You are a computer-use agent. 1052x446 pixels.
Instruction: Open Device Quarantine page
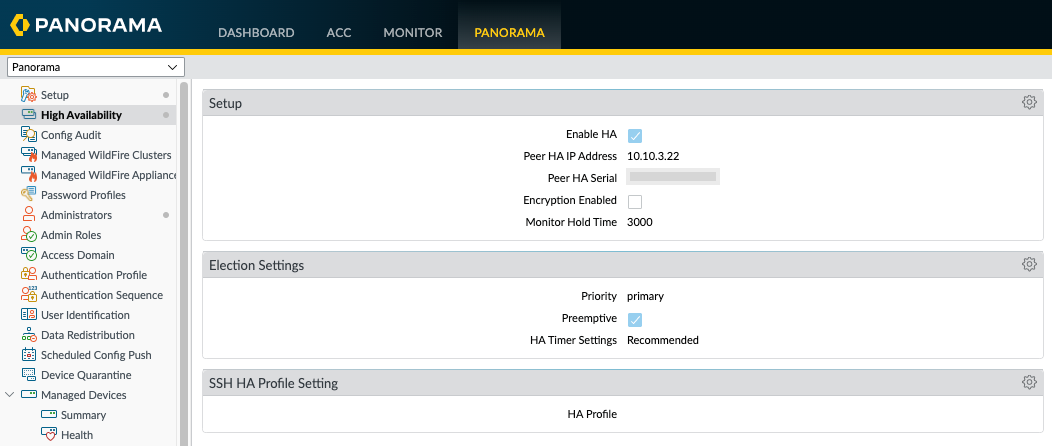(x=86, y=375)
